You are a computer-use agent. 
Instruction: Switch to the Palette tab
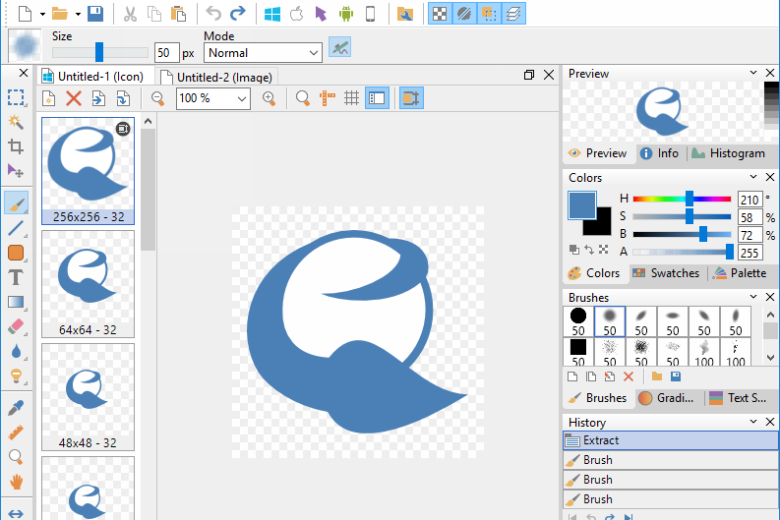tap(740, 273)
